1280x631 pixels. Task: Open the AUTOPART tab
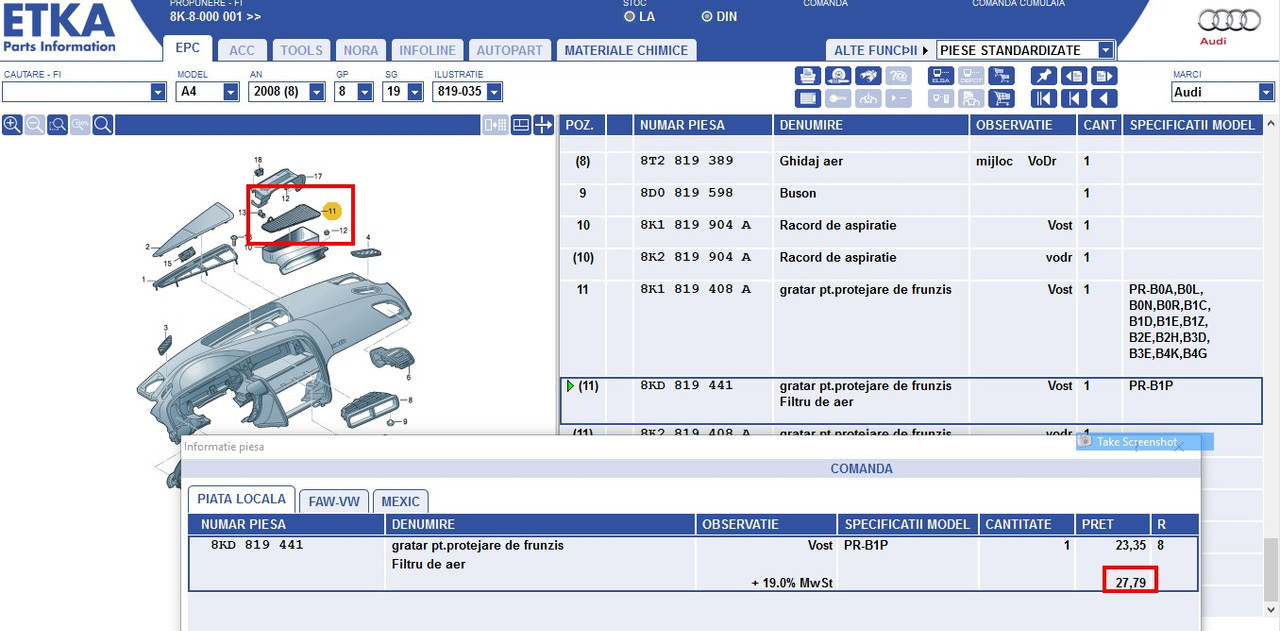509,50
